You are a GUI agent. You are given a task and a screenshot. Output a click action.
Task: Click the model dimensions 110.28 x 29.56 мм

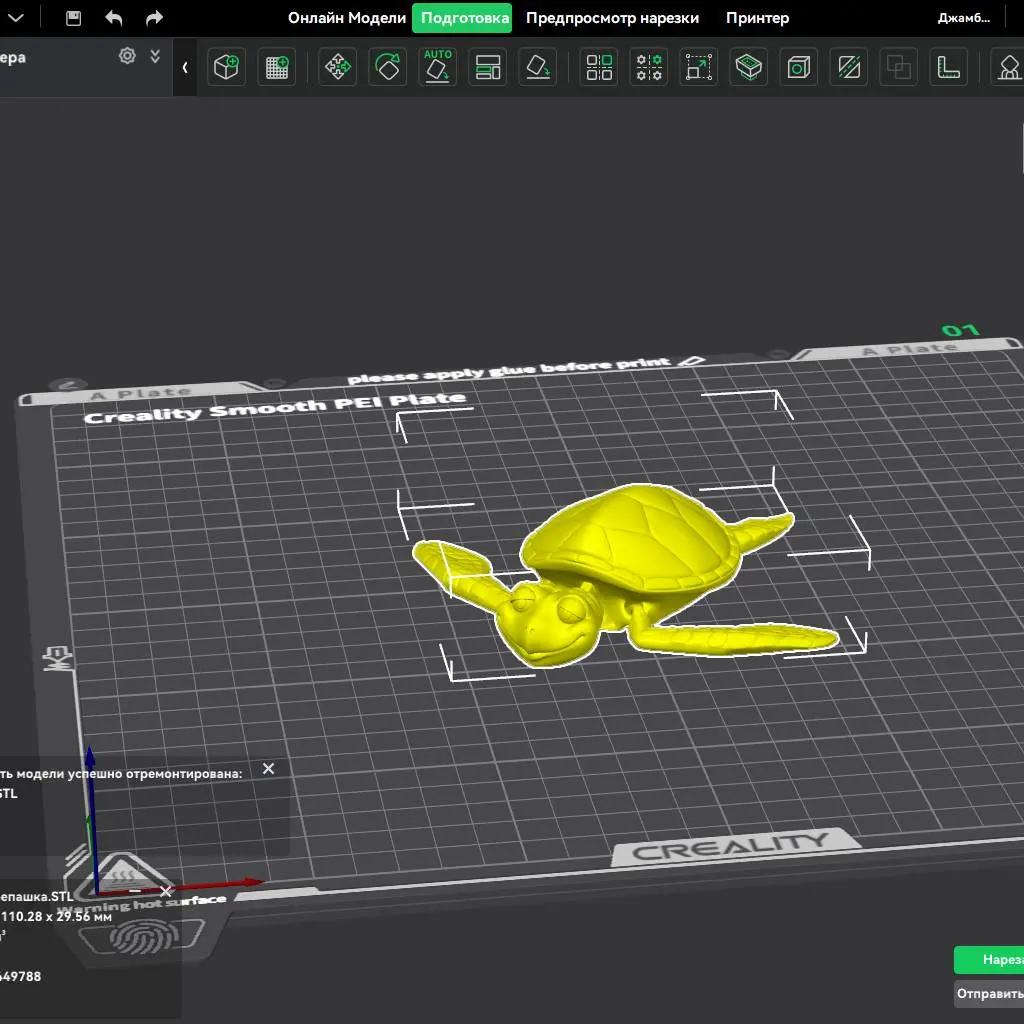pyautogui.click(x=56, y=916)
